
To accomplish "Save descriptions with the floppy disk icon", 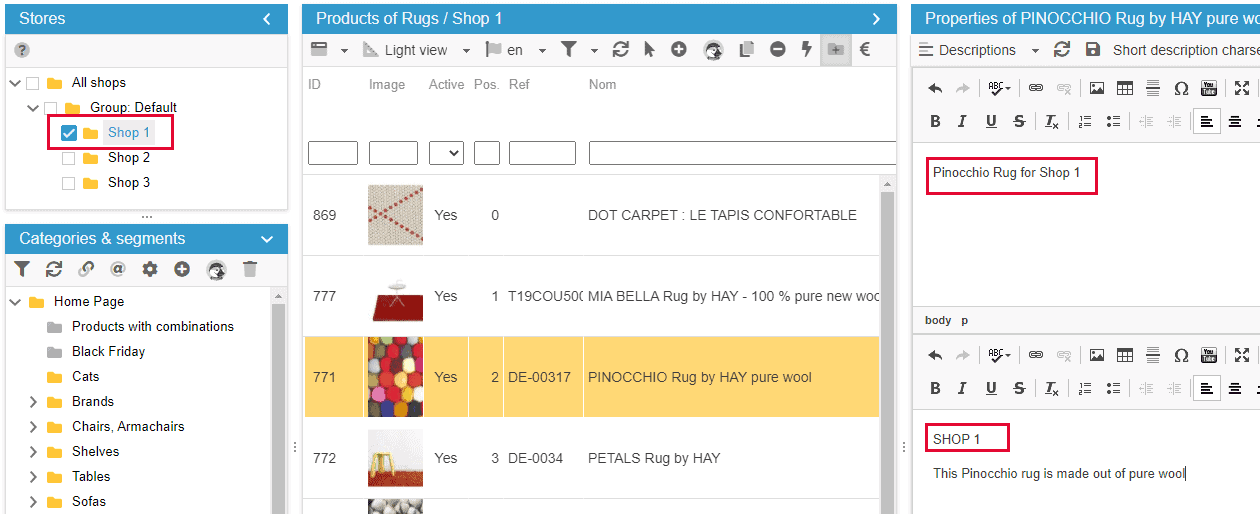I will coord(1092,50).
